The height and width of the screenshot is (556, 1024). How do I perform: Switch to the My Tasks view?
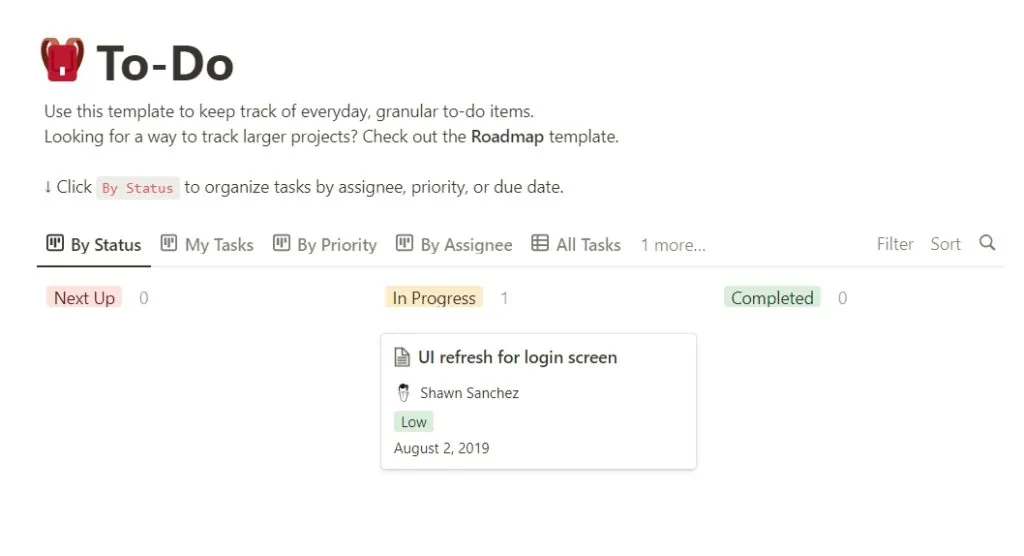(219, 245)
